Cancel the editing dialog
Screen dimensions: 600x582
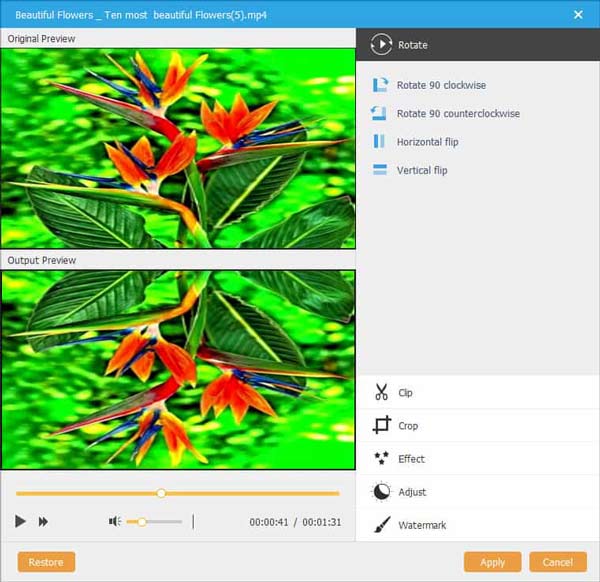[558, 562]
